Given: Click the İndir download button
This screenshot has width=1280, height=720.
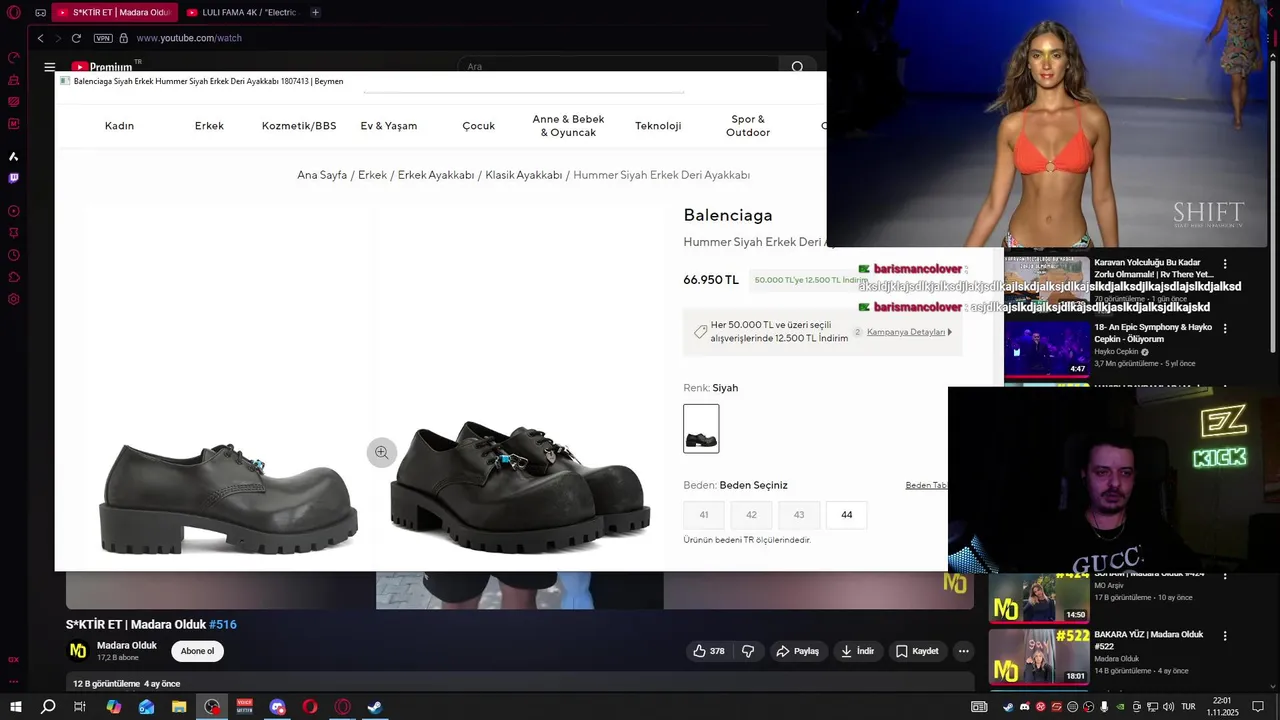Looking at the screenshot, I should click(x=857, y=651).
